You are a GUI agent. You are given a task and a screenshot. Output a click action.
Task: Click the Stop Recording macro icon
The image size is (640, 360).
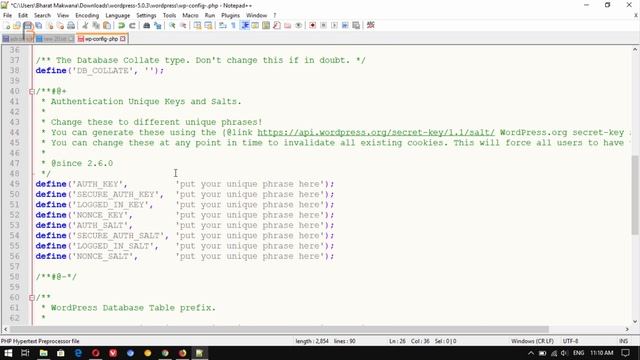click(323, 25)
